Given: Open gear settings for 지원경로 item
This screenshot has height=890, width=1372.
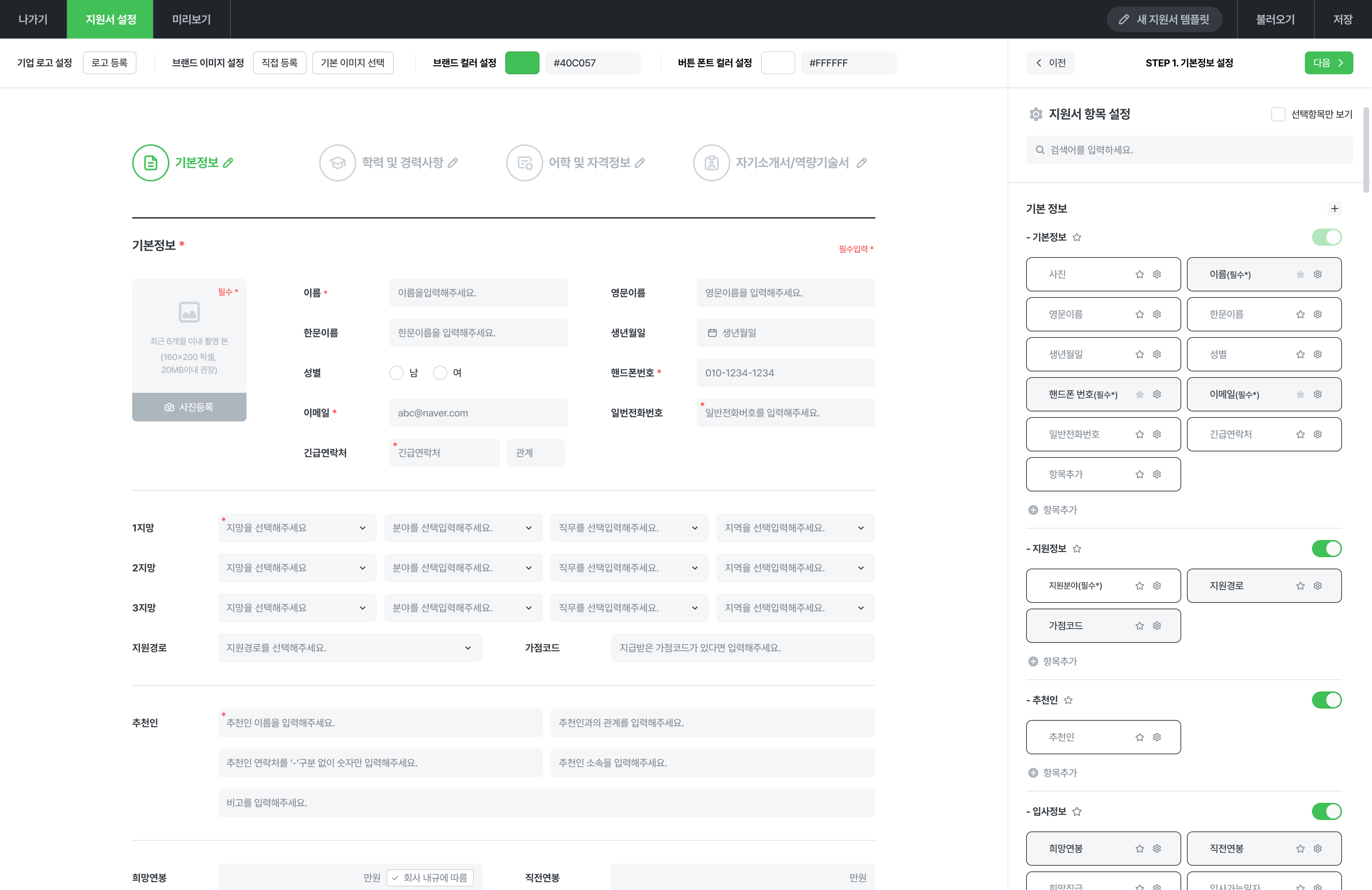Looking at the screenshot, I should pos(1317,586).
